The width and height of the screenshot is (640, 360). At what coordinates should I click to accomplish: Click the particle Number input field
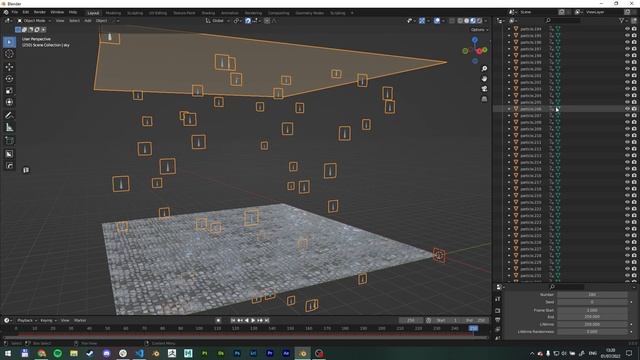592,294
